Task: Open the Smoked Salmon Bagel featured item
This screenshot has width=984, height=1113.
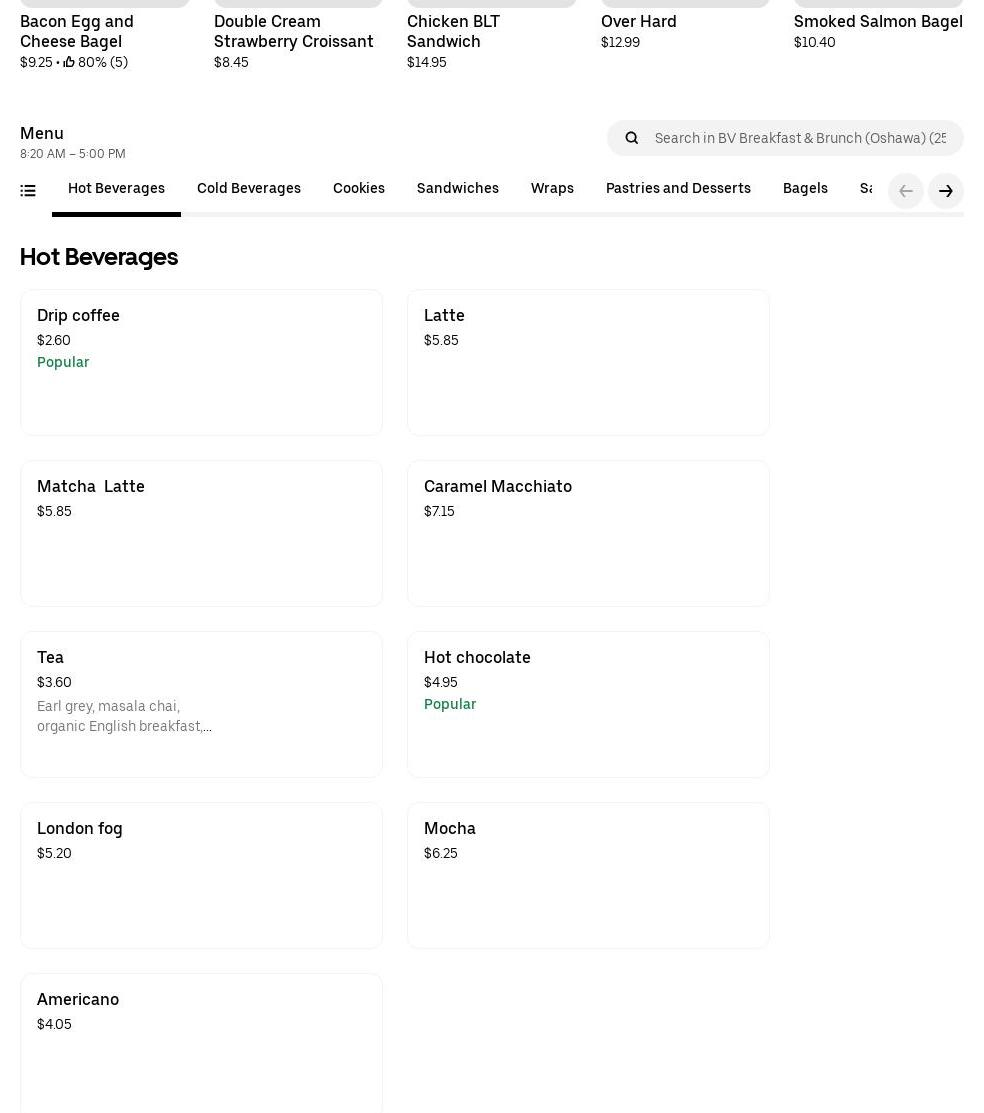Action: [x=877, y=21]
